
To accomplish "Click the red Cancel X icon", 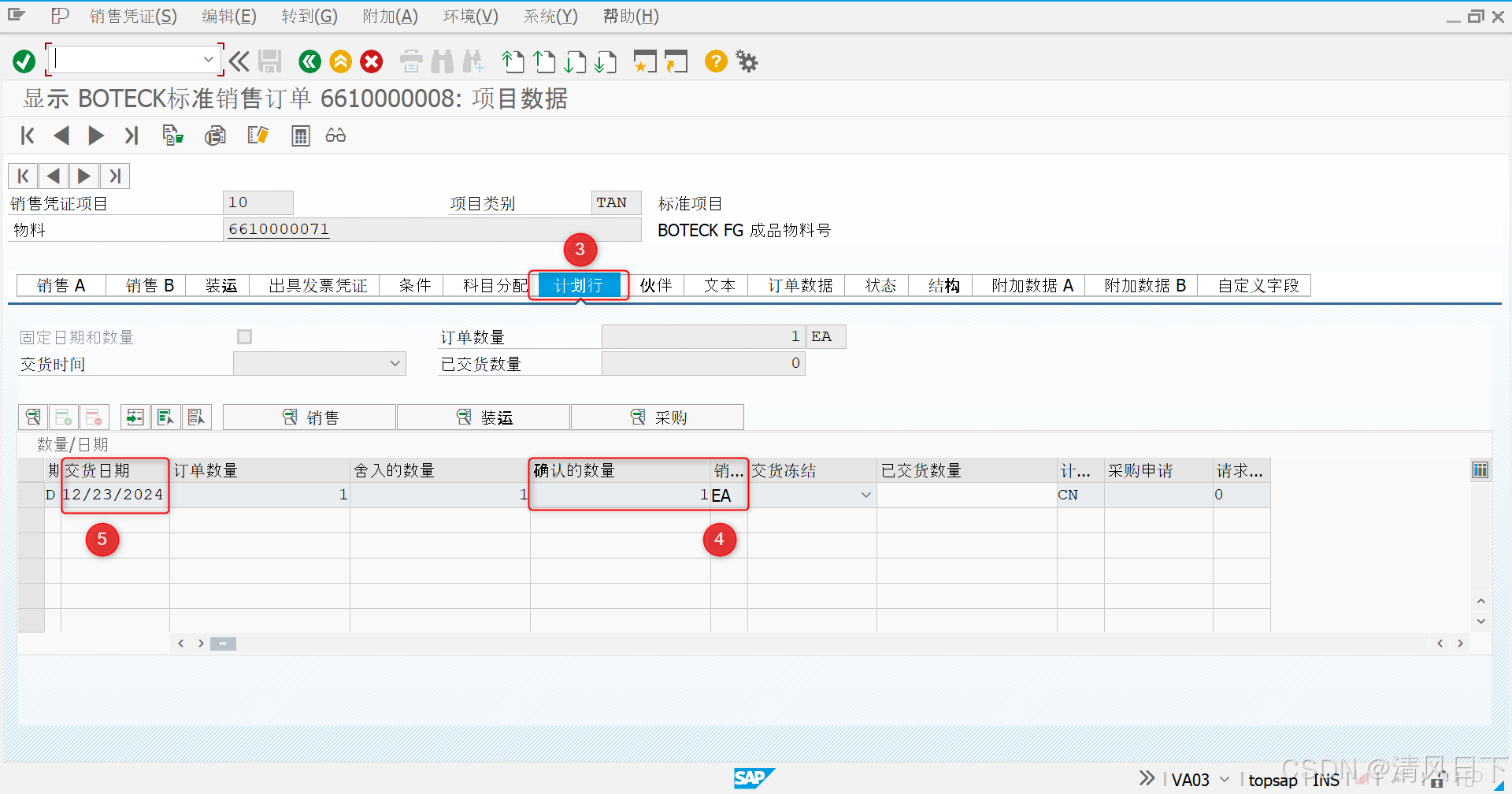I will click(372, 61).
